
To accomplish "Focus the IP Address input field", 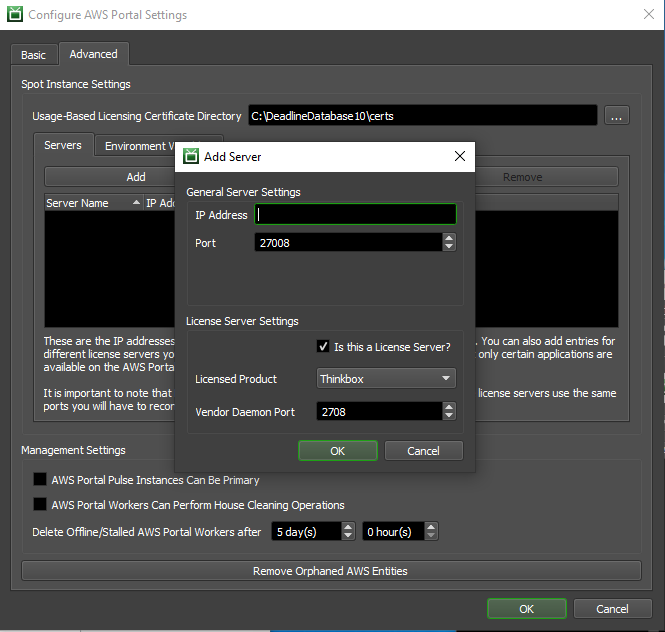I will (x=355, y=214).
